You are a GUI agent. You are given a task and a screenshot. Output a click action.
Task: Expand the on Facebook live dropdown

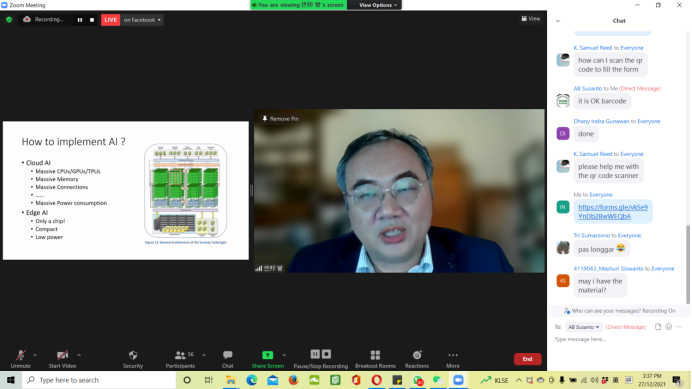pyautogui.click(x=142, y=20)
